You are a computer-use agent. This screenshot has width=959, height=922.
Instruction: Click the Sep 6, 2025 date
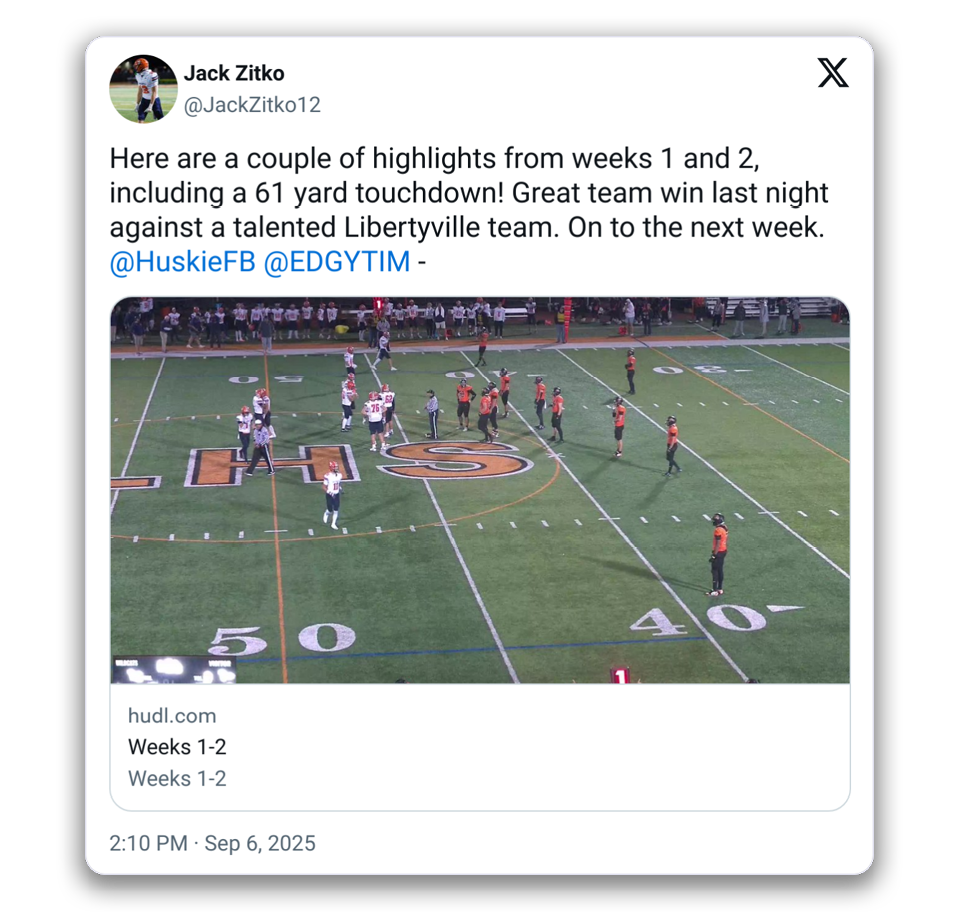point(260,844)
